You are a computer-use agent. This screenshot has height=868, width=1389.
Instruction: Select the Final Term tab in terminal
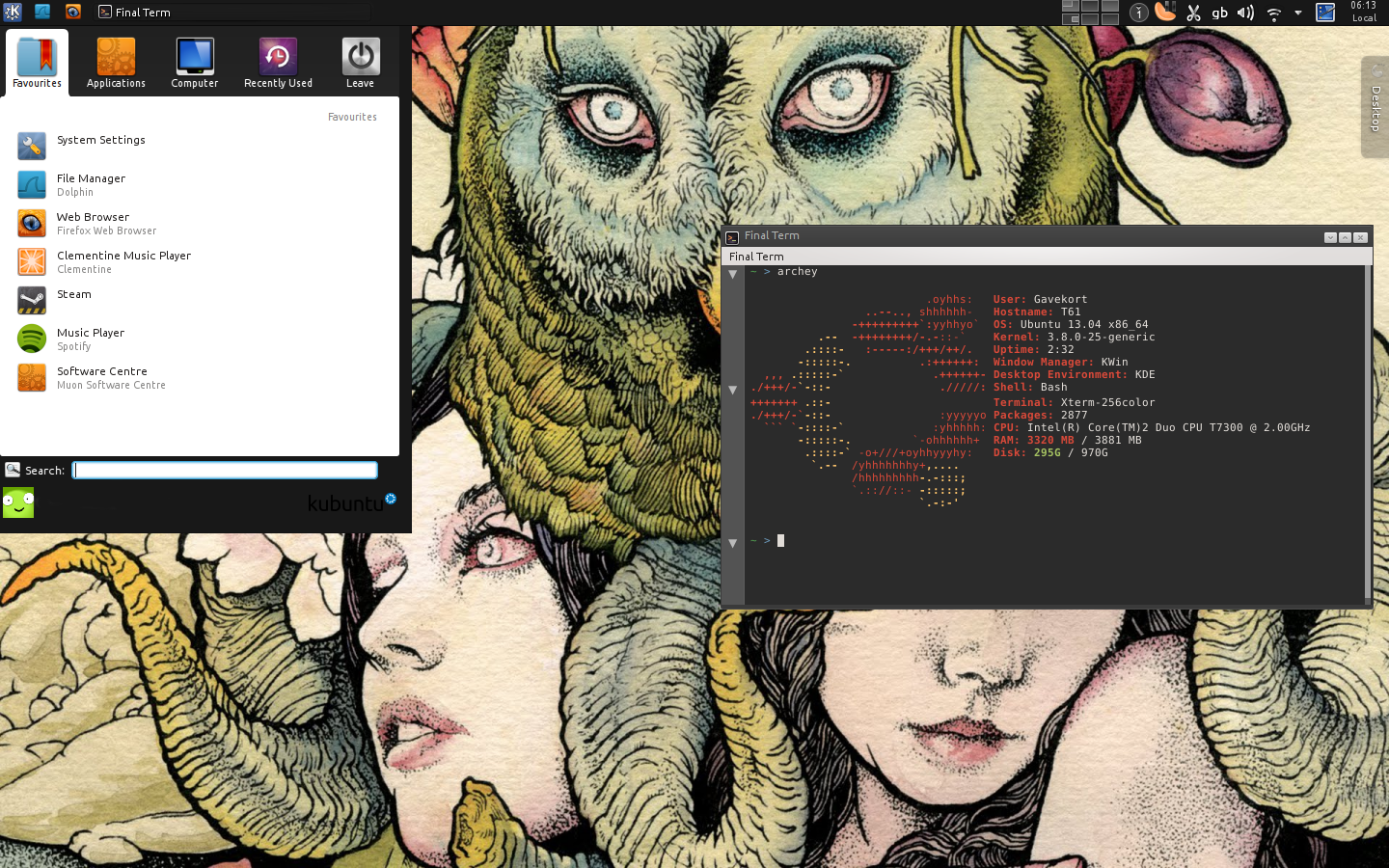(756, 257)
